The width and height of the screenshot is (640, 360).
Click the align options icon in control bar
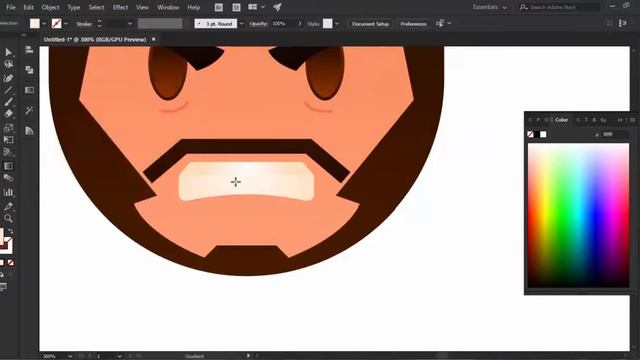pyautogui.click(x=440, y=24)
